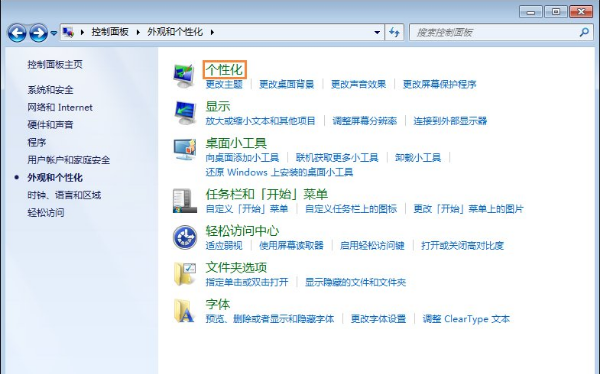Image resolution: width=600 pixels, height=374 pixels.
Task: Open the 桌面小工具 heading
Action: pyautogui.click(x=236, y=143)
